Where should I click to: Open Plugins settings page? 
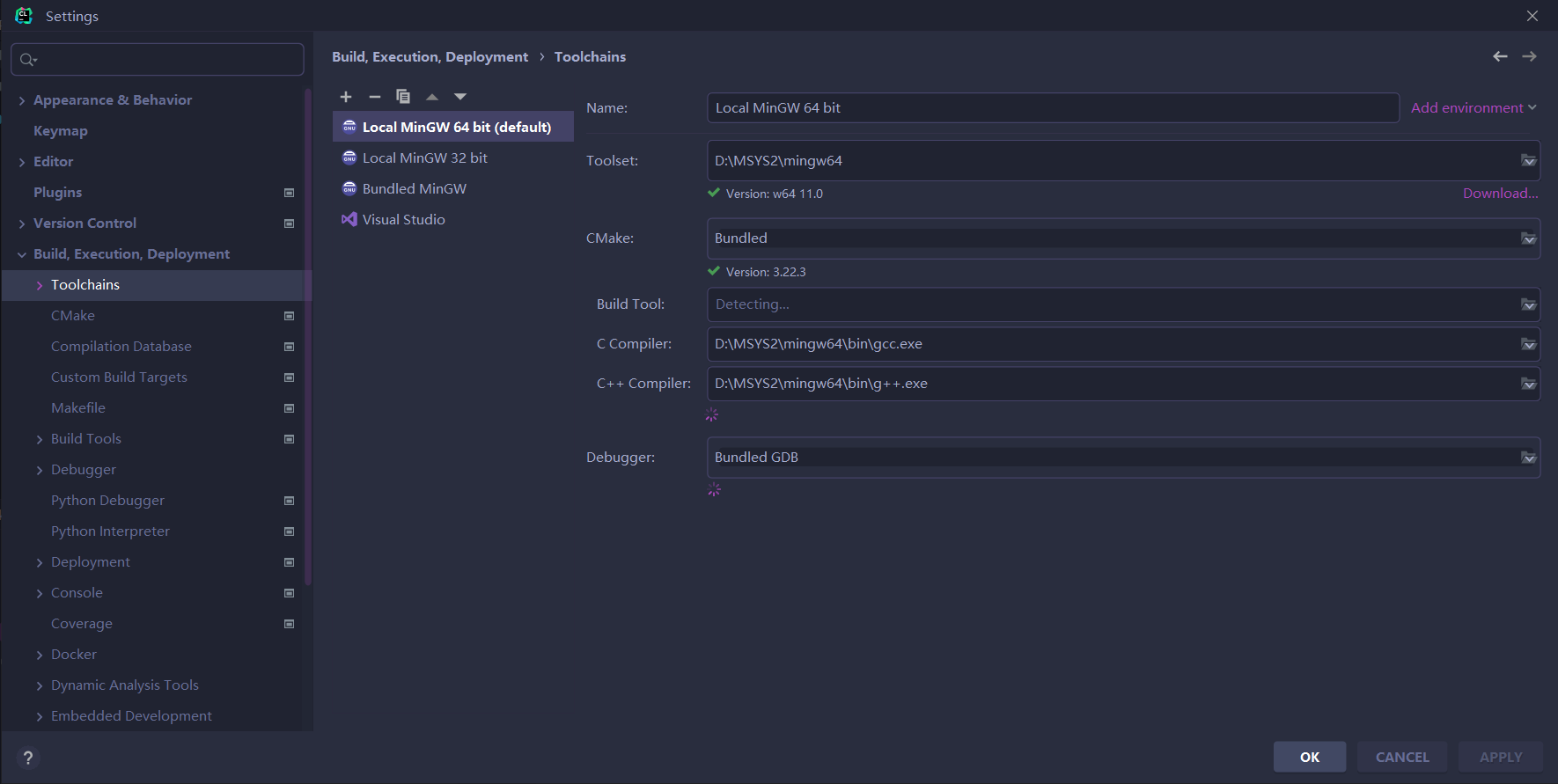[58, 193]
